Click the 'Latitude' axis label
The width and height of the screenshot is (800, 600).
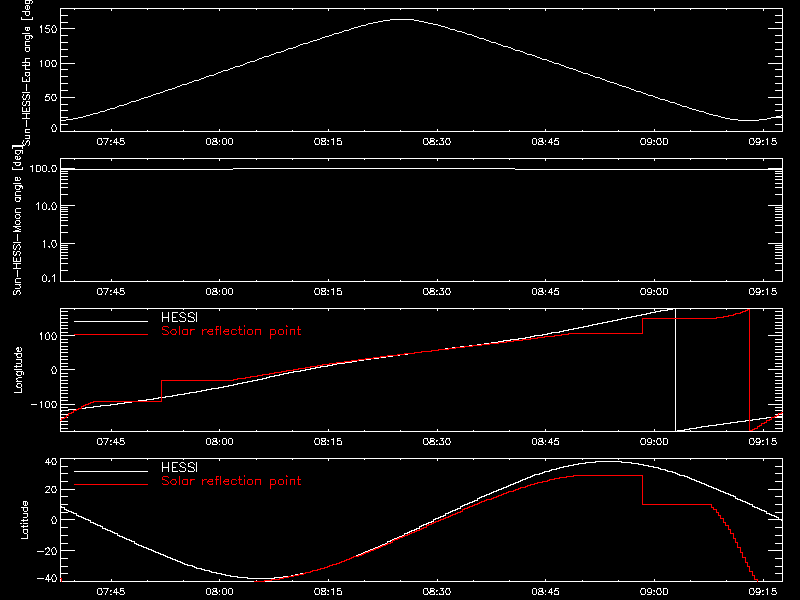24,520
